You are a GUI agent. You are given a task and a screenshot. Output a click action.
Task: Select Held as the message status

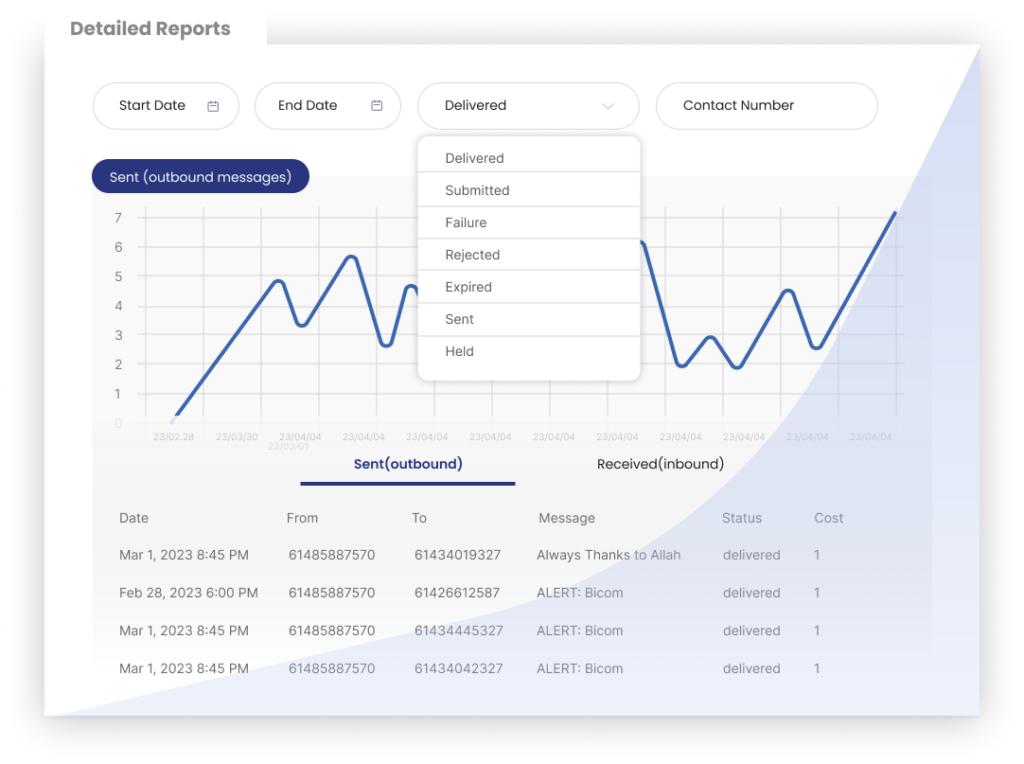point(458,351)
